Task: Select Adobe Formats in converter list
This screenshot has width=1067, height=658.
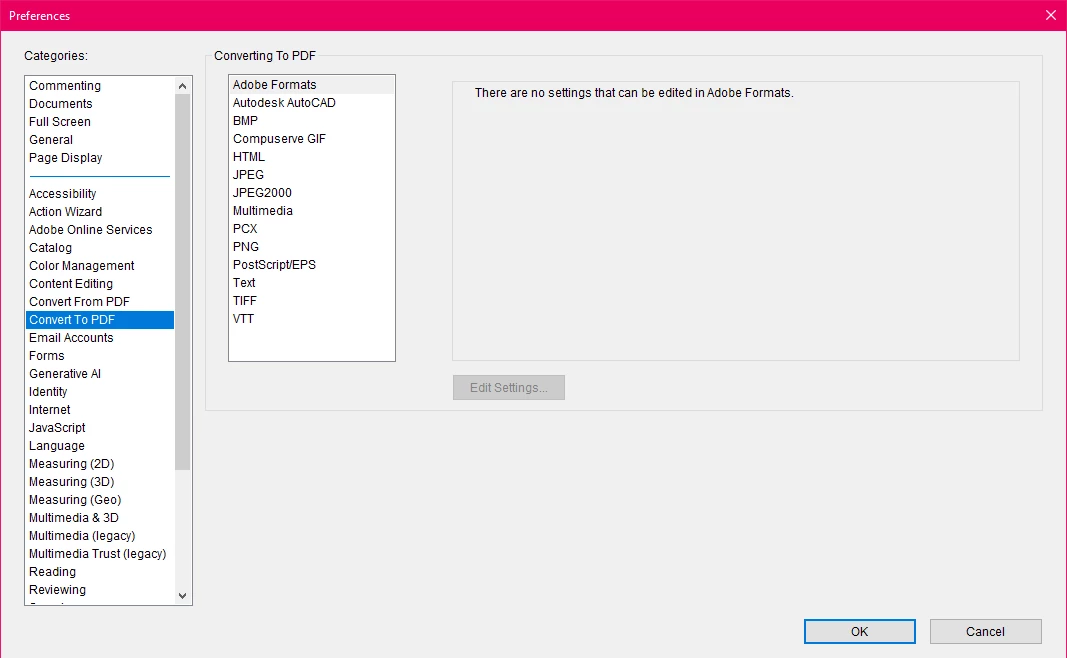Action: [x=312, y=85]
